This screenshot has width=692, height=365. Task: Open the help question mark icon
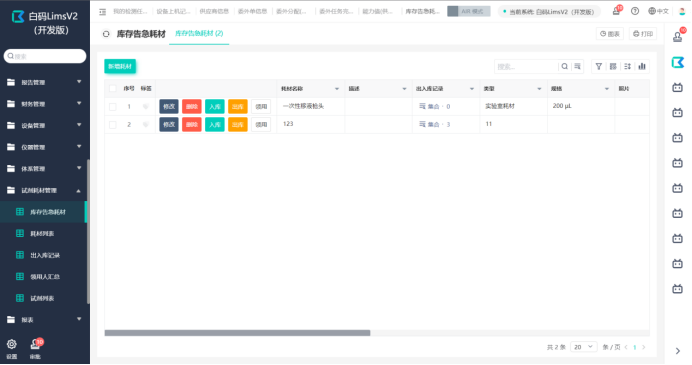[635, 11]
